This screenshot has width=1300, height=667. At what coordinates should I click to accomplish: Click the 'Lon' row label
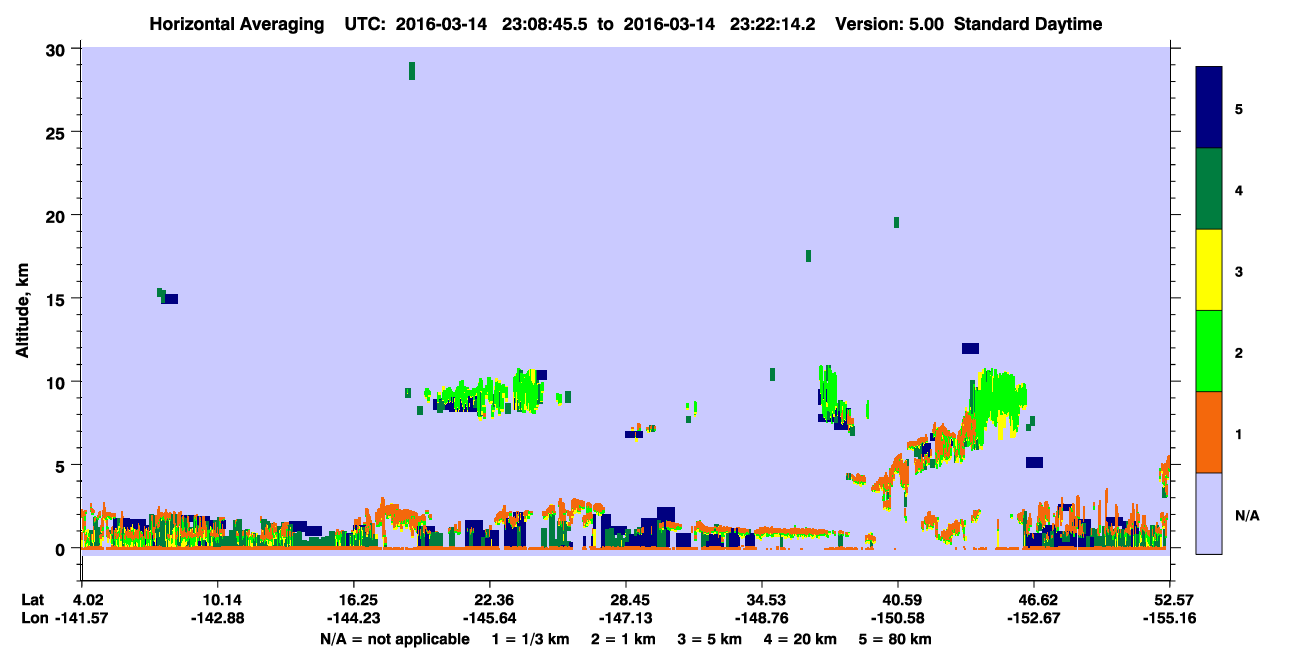click(x=33, y=618)
